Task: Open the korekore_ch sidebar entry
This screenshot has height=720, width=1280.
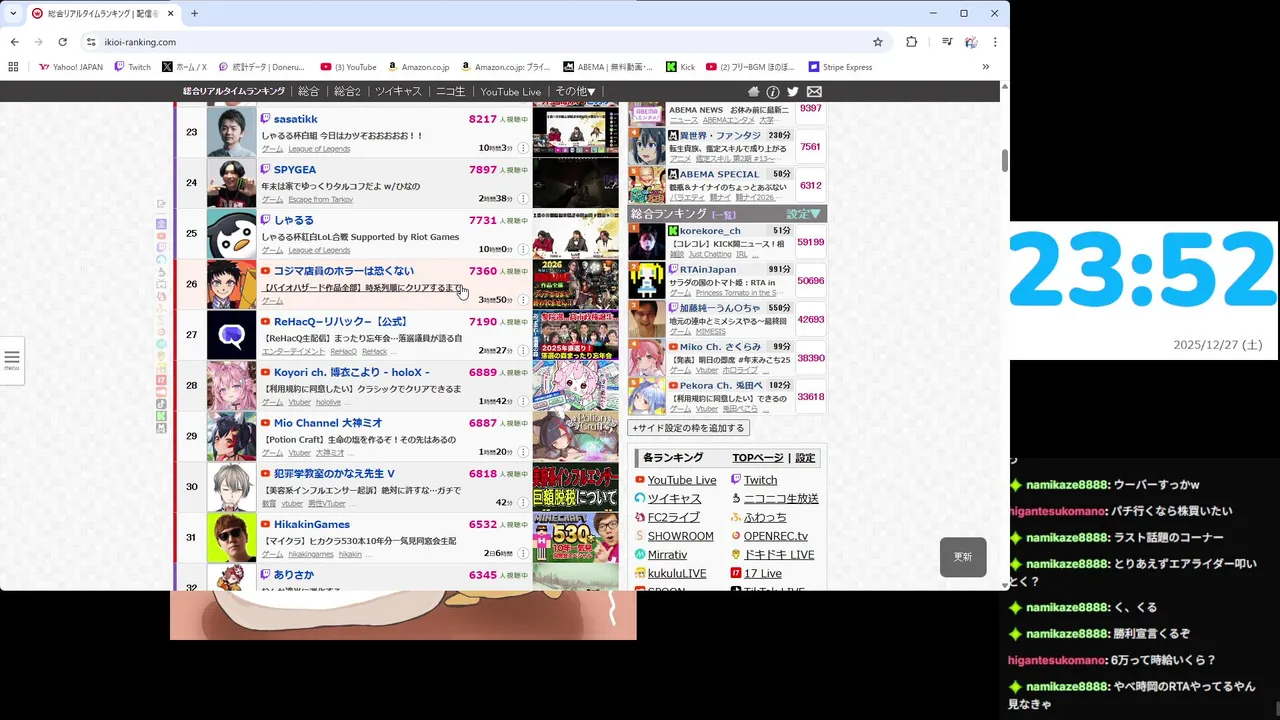Action: (x=710, y=231)
